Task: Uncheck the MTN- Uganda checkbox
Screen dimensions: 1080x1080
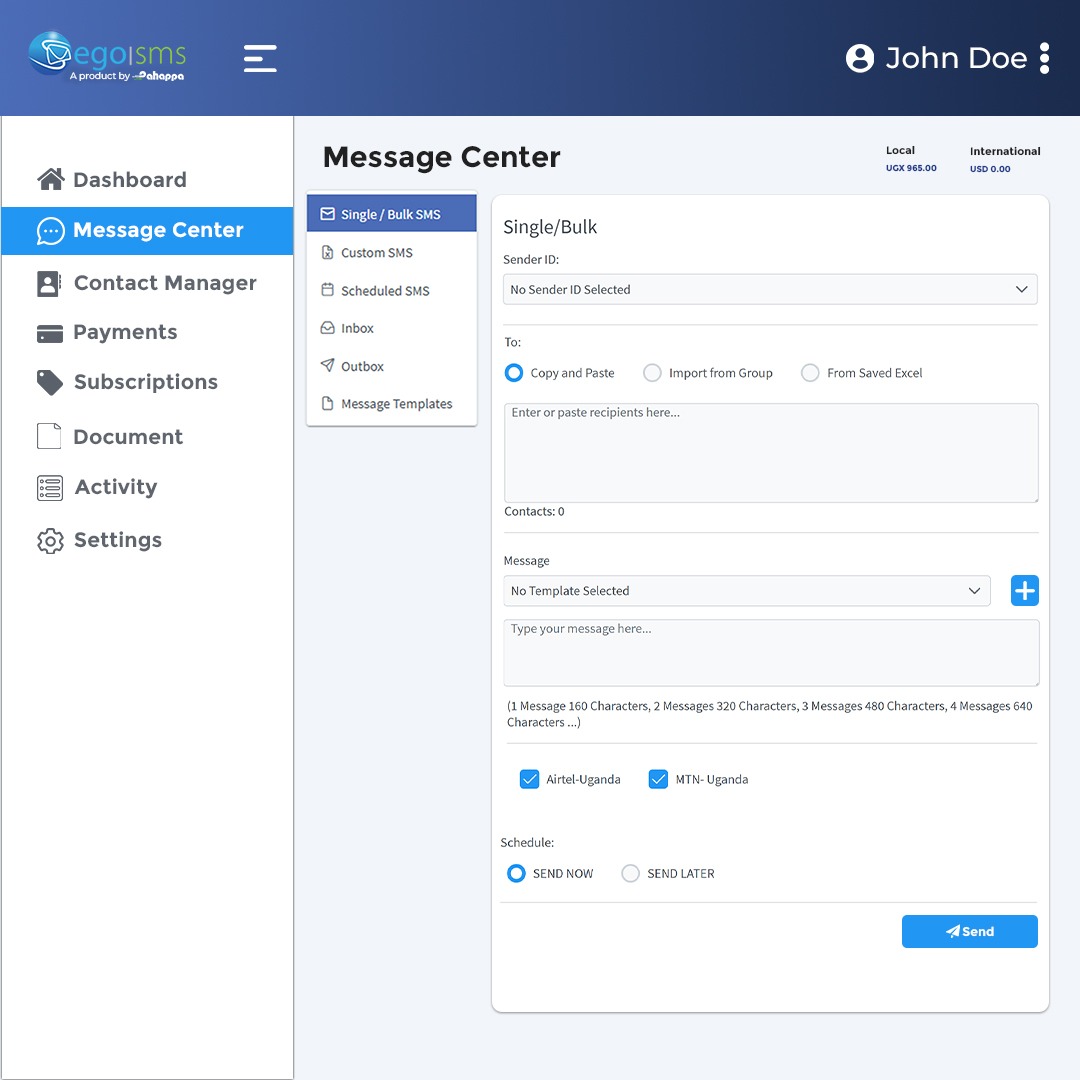Action: tap(658, 779)
